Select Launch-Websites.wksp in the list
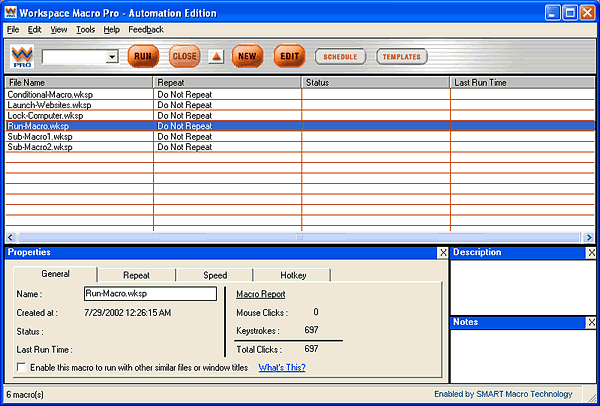This screenshot has height=406, width=600. (x=49, y=105)
